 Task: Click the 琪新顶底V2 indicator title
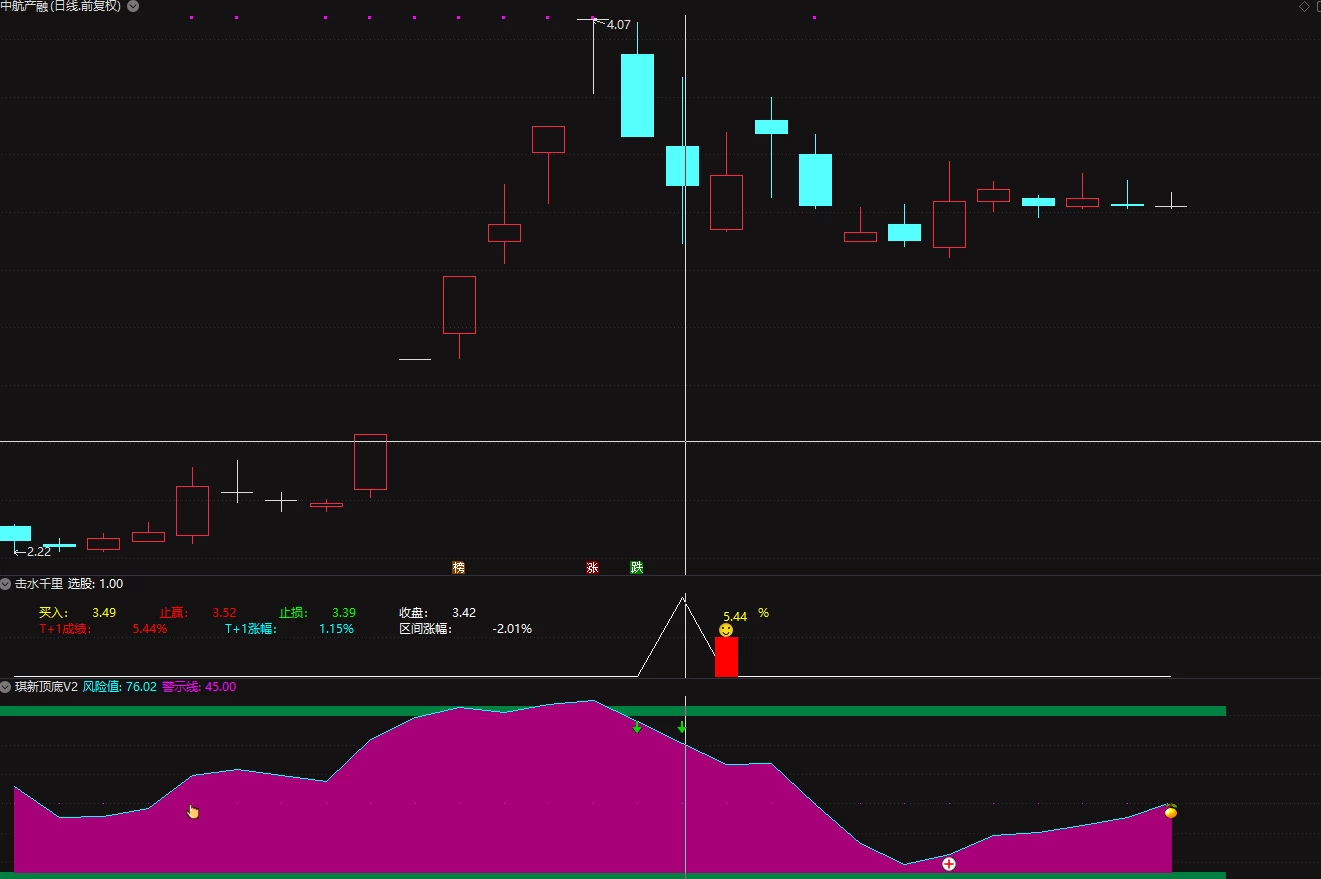point(46,687)
